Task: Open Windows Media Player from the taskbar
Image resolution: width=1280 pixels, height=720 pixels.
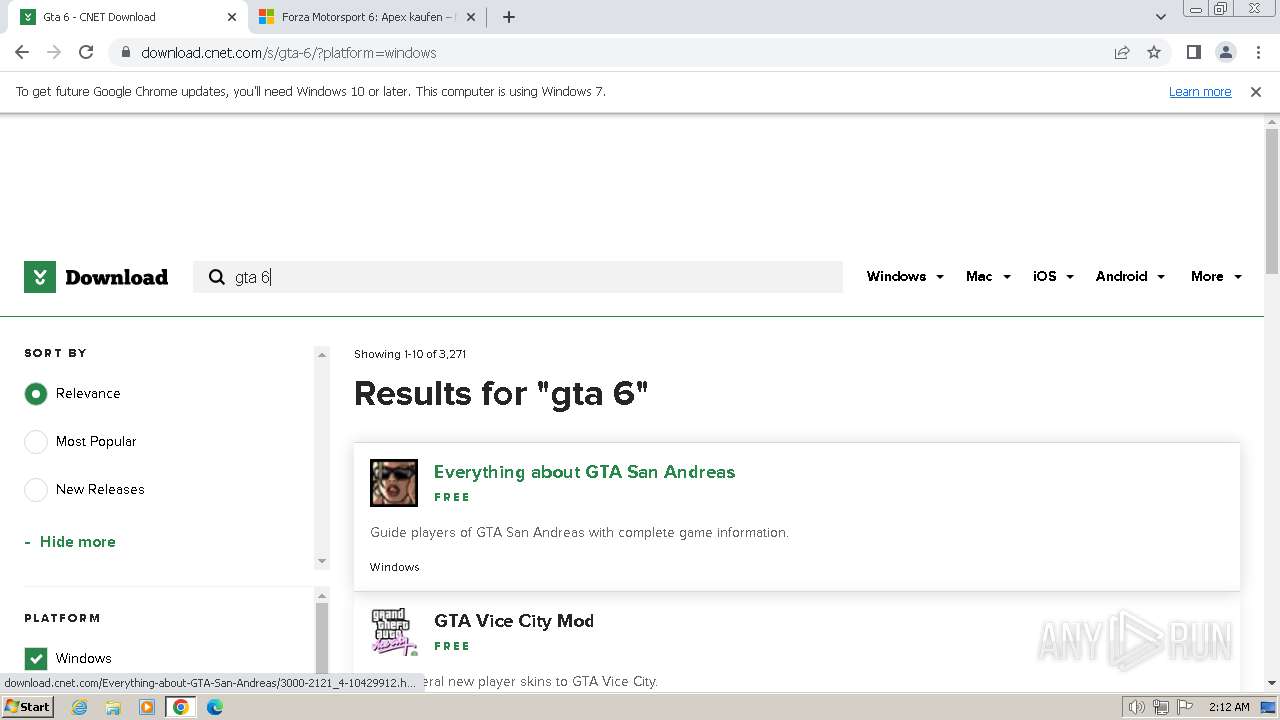Action: (x=147, y=707)
